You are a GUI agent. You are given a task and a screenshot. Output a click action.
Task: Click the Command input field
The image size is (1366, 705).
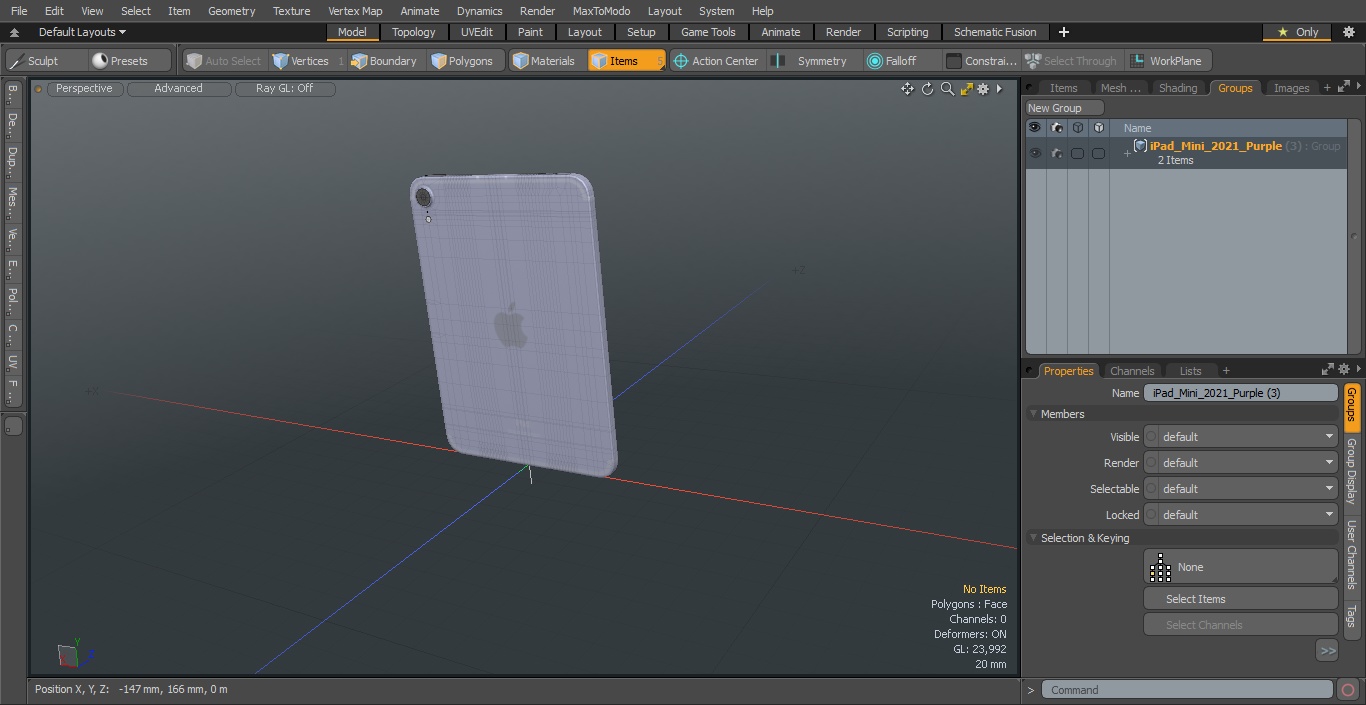(1186, 690)
